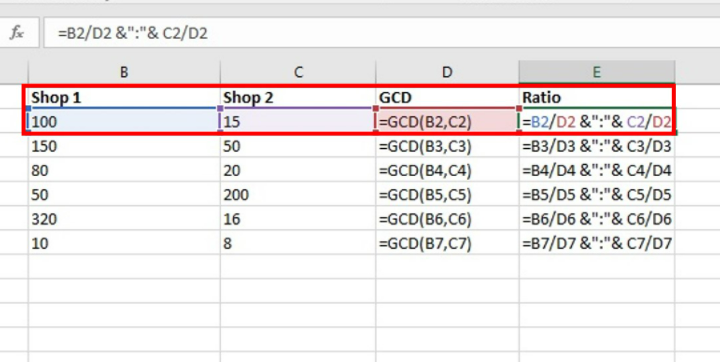Select cell with =GCD(B3,C3)
The width and height of the screenshot is (720, 362).
[x=448, y=146]
